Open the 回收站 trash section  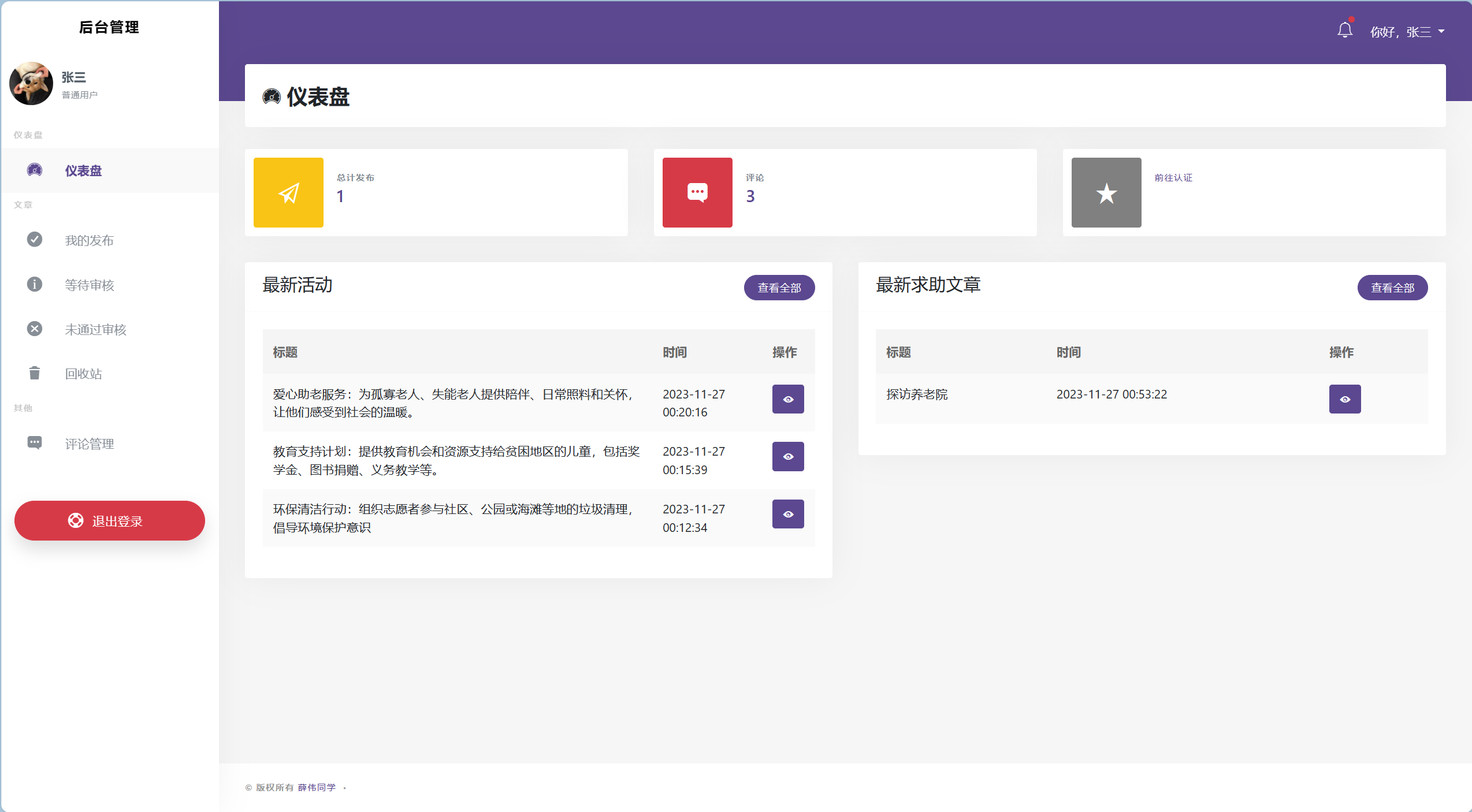pyautogui.click(x=83, y=373)
